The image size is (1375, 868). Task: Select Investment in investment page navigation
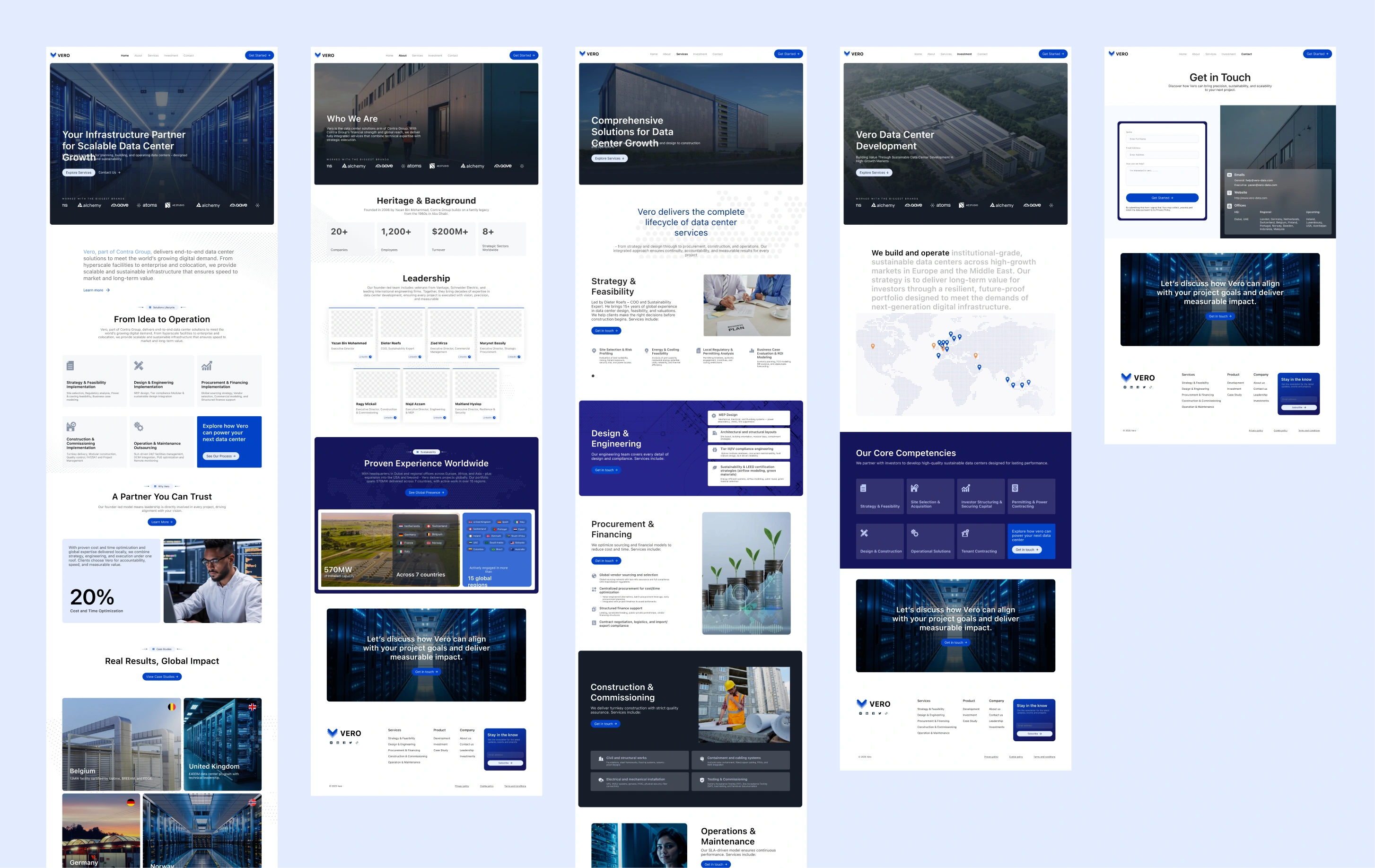point(964,54)
